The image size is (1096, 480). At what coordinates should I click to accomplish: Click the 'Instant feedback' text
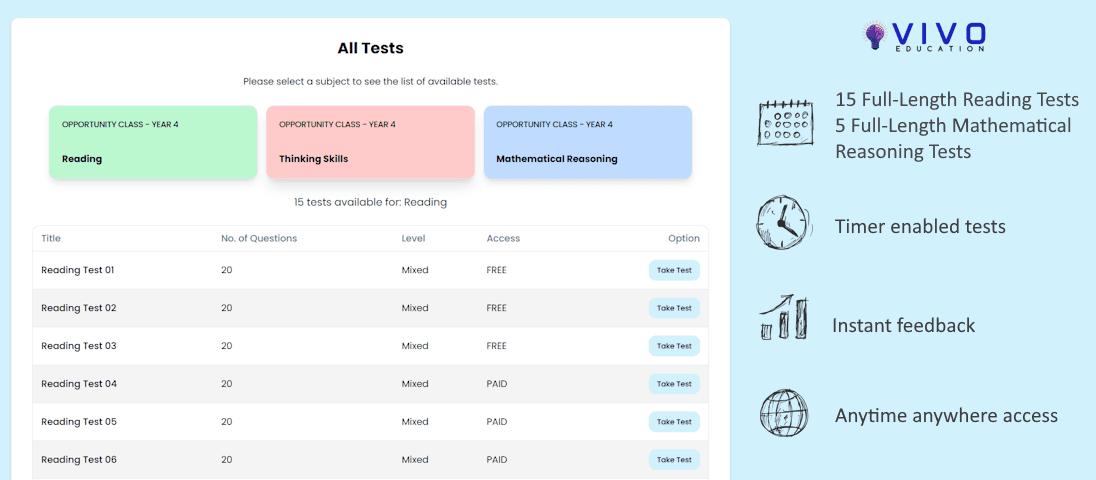coord(904,326)
